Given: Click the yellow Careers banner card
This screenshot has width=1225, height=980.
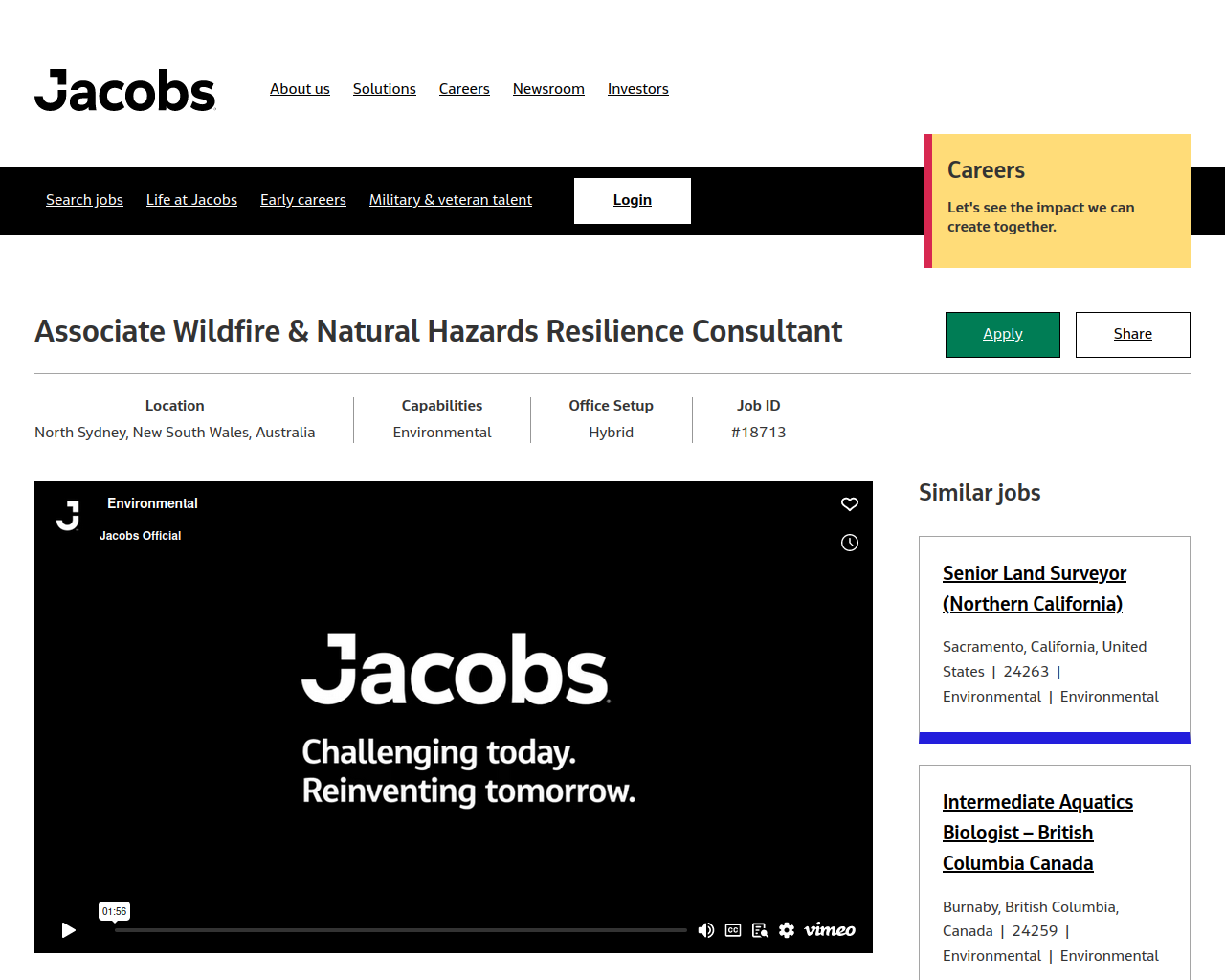Looking at the screenshot, I should pyautogui.click(x=1058, y=201).
